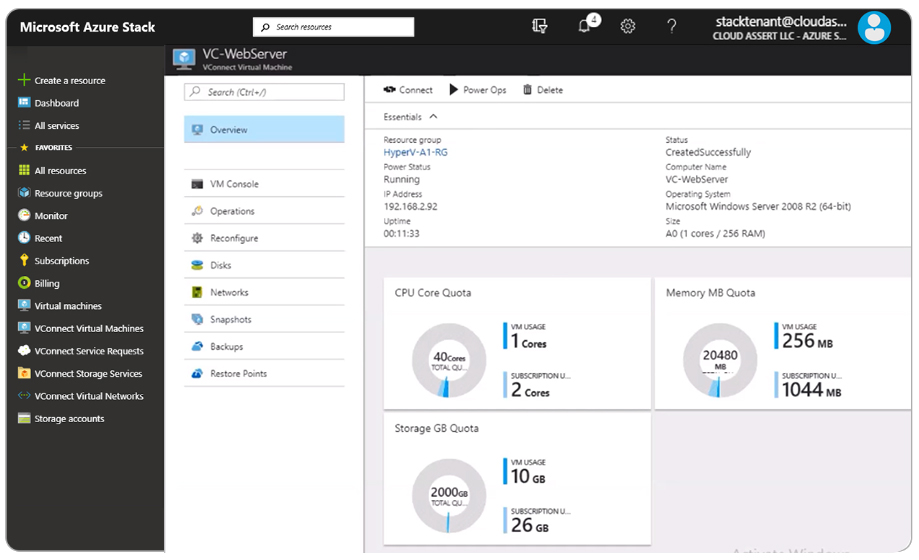
Task: Click the help question mark icon
Action: (672, 27)
